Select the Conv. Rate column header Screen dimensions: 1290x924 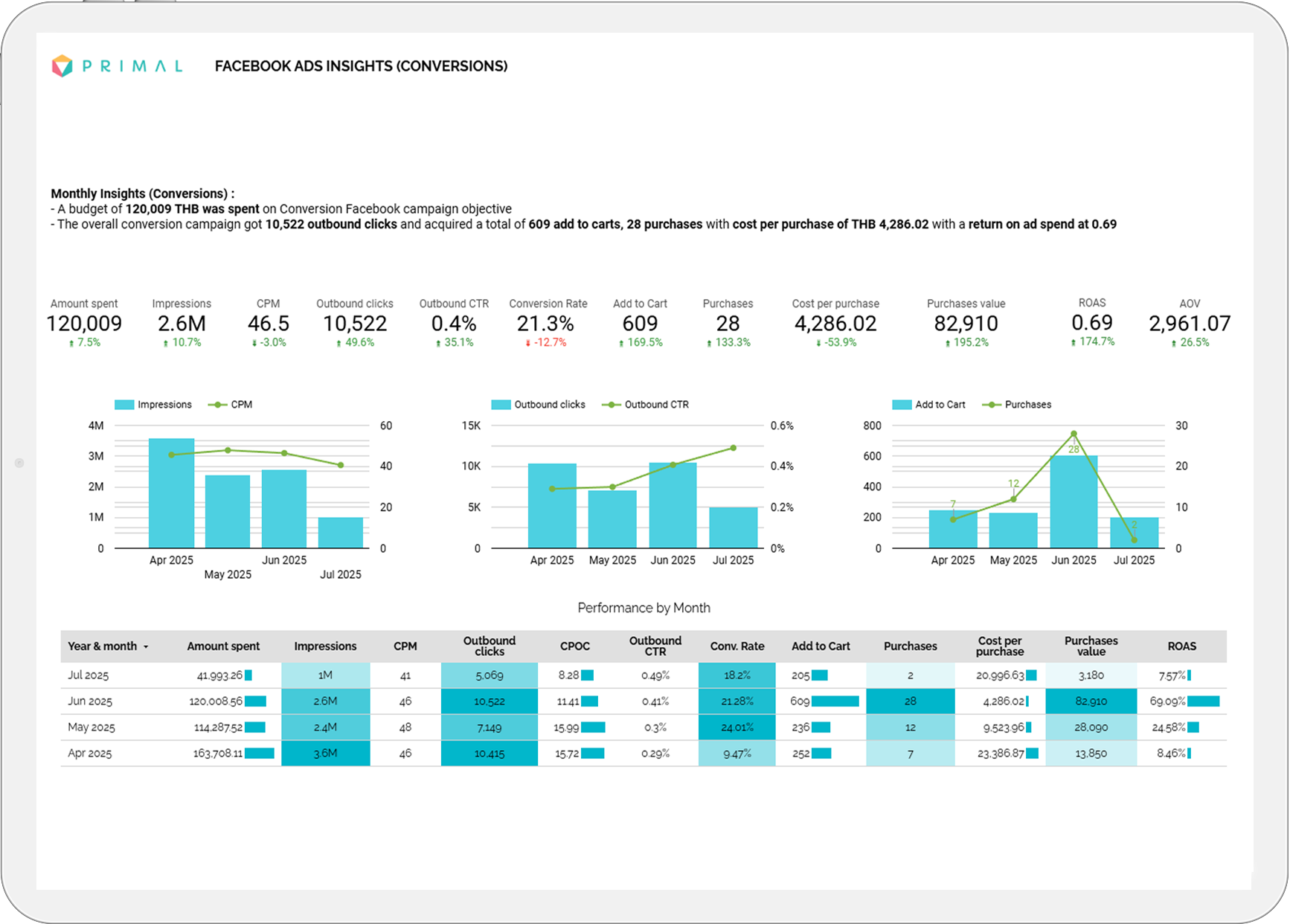[x=737, y=647]
